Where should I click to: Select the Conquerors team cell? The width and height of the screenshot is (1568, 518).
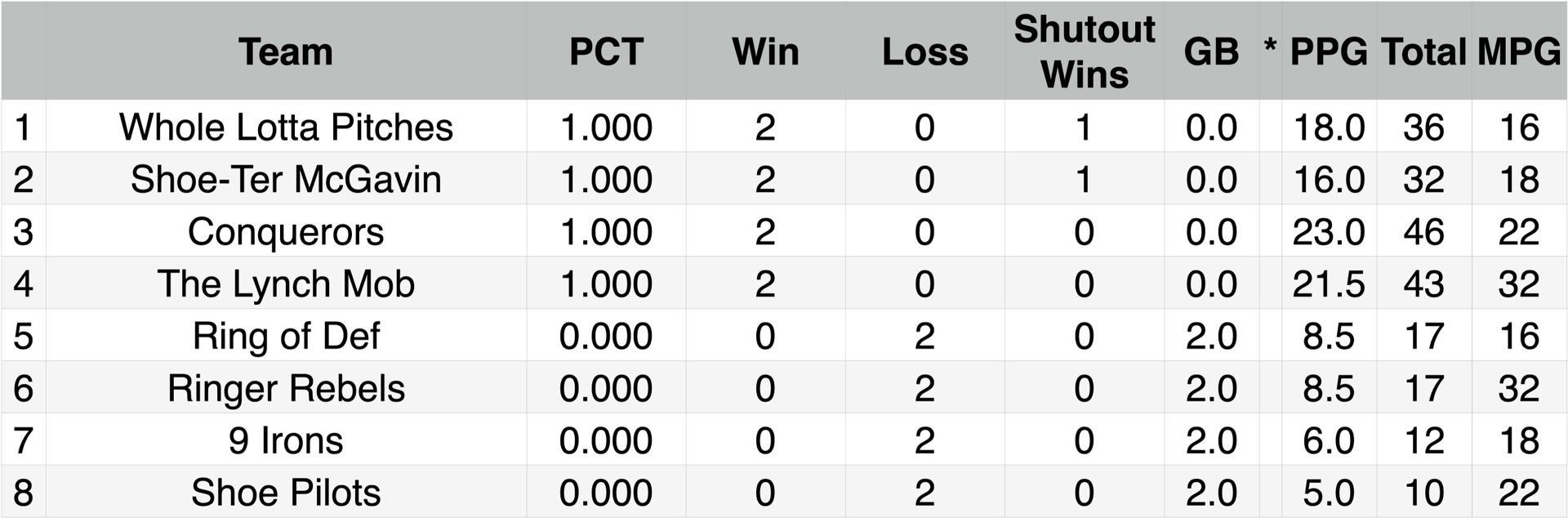tap(286, 232)
